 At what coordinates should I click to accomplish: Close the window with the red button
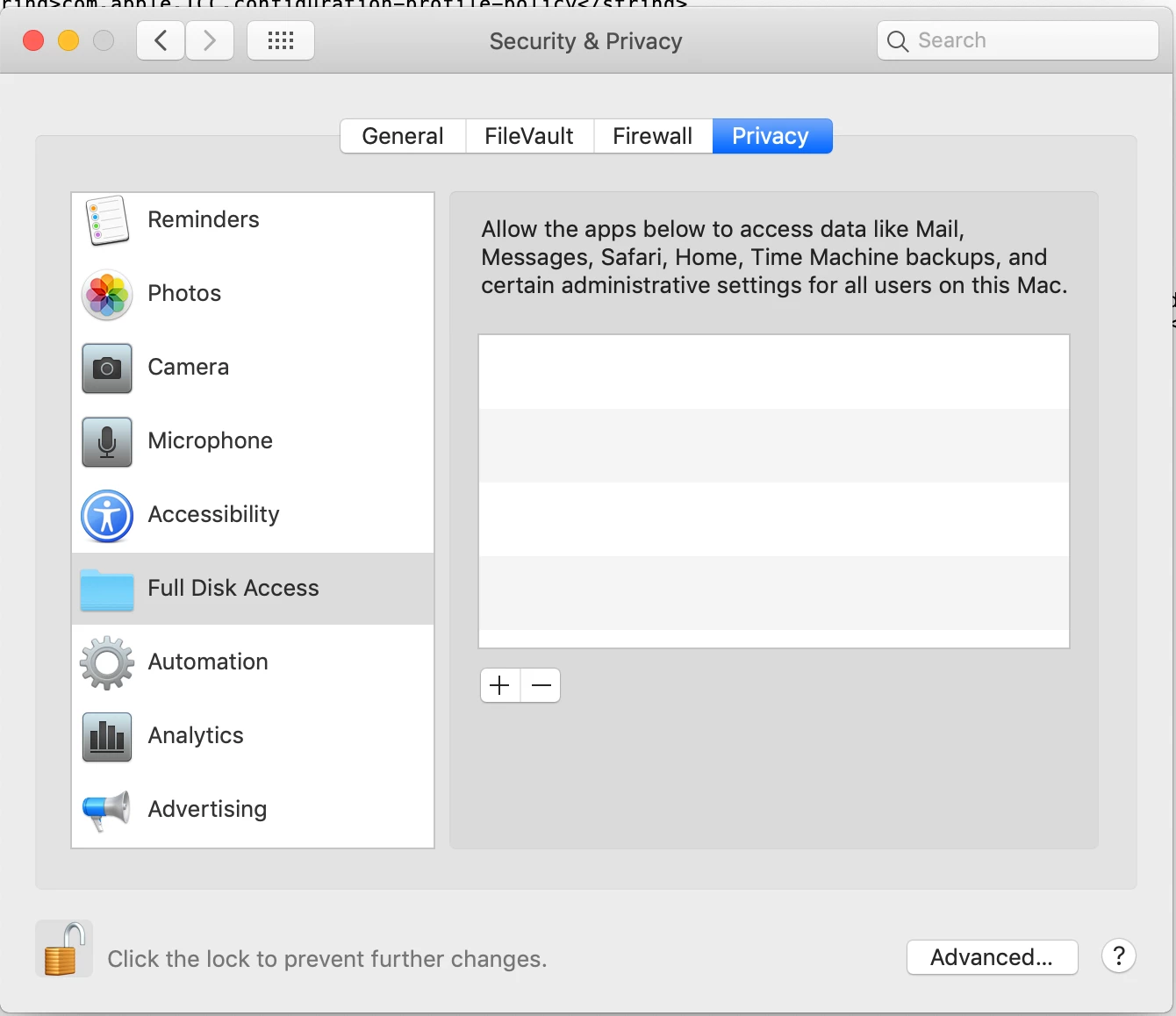pos(33,40)
